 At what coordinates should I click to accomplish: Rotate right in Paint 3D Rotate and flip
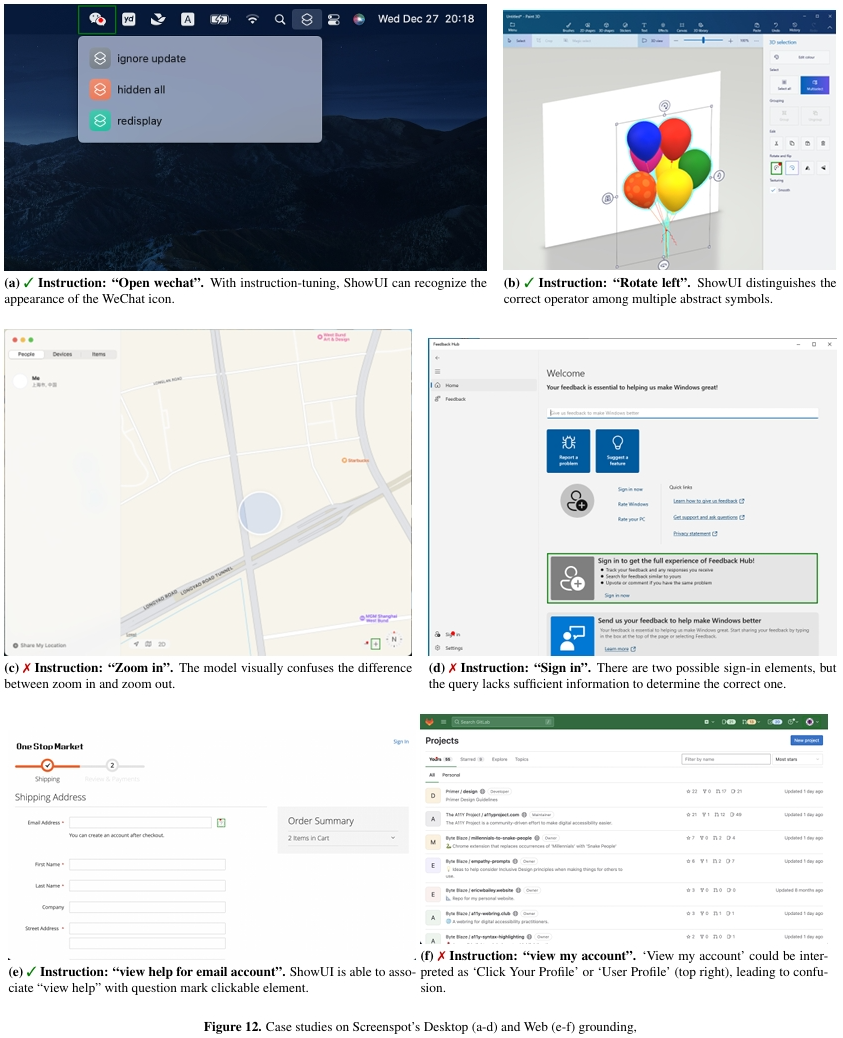(792, 168)
